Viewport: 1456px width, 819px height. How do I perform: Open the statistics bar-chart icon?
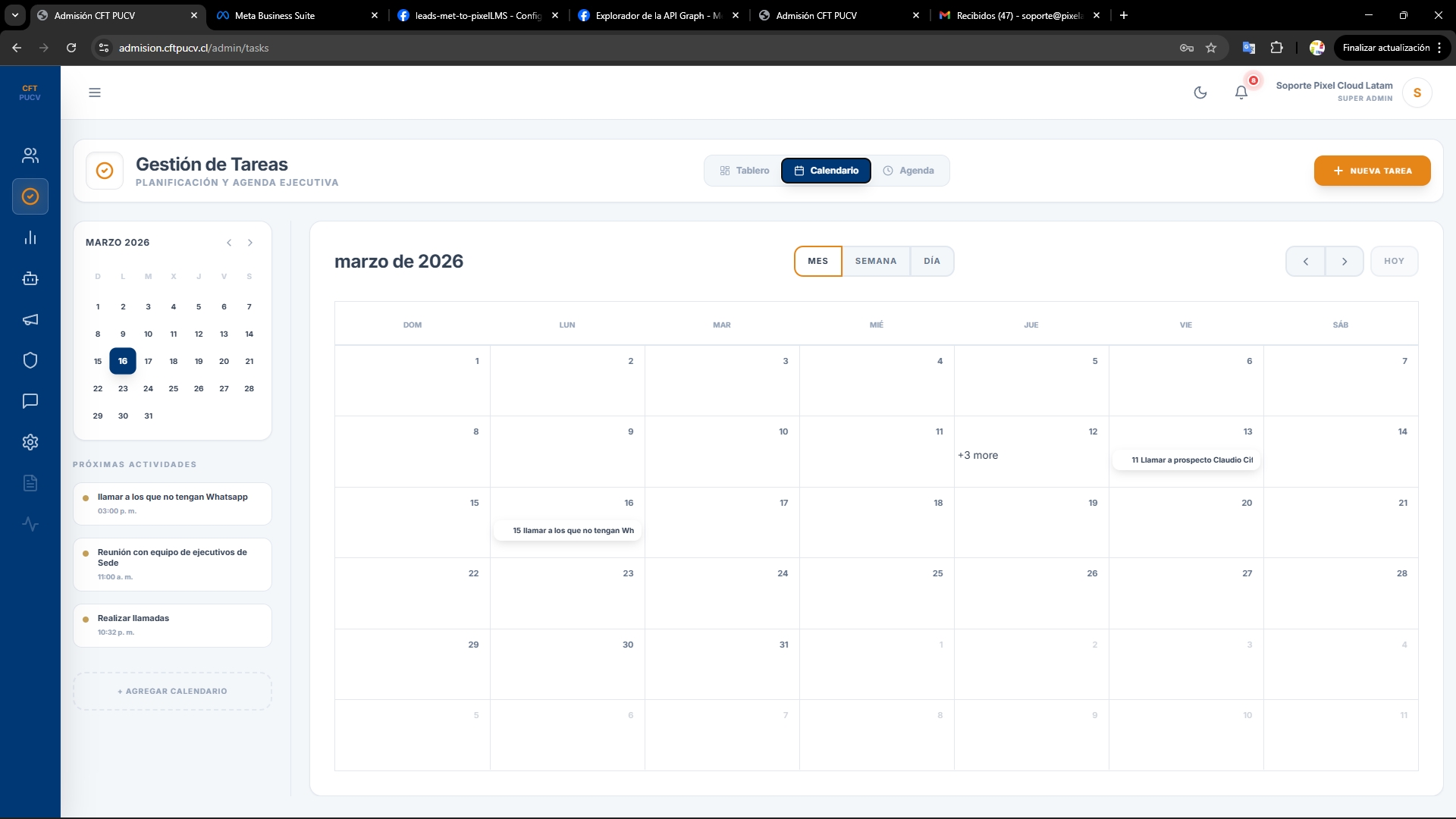point(30,237)
